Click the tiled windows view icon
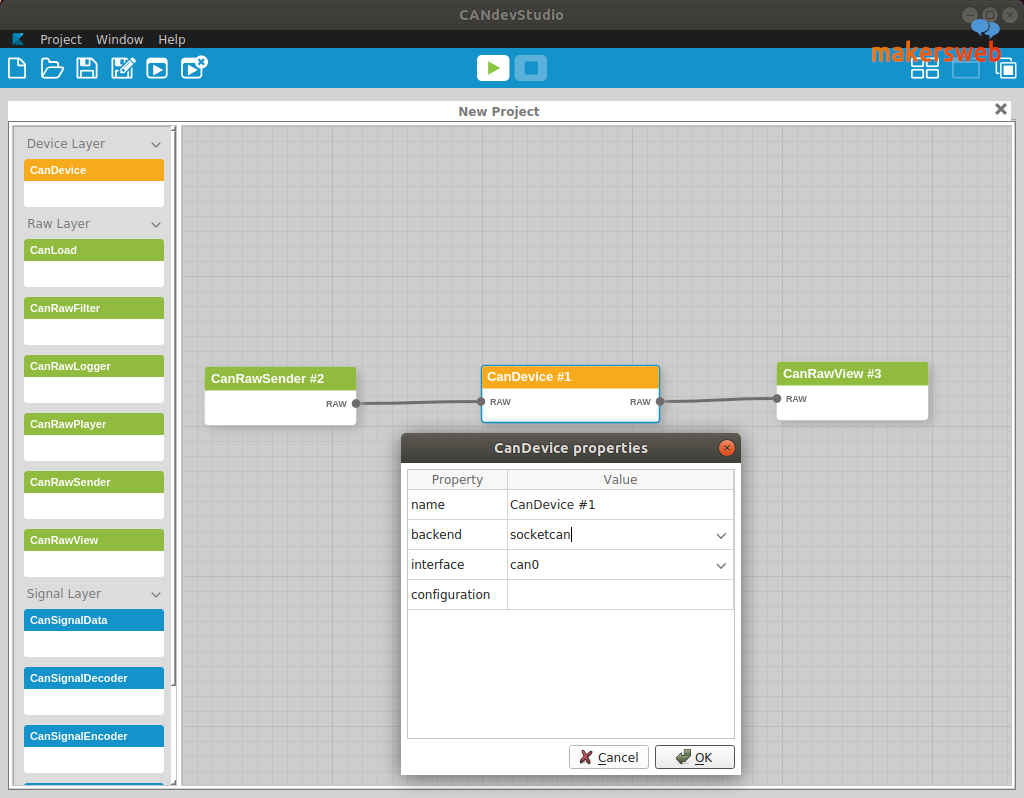This screenshot has width=1024, height=798. 925,68
